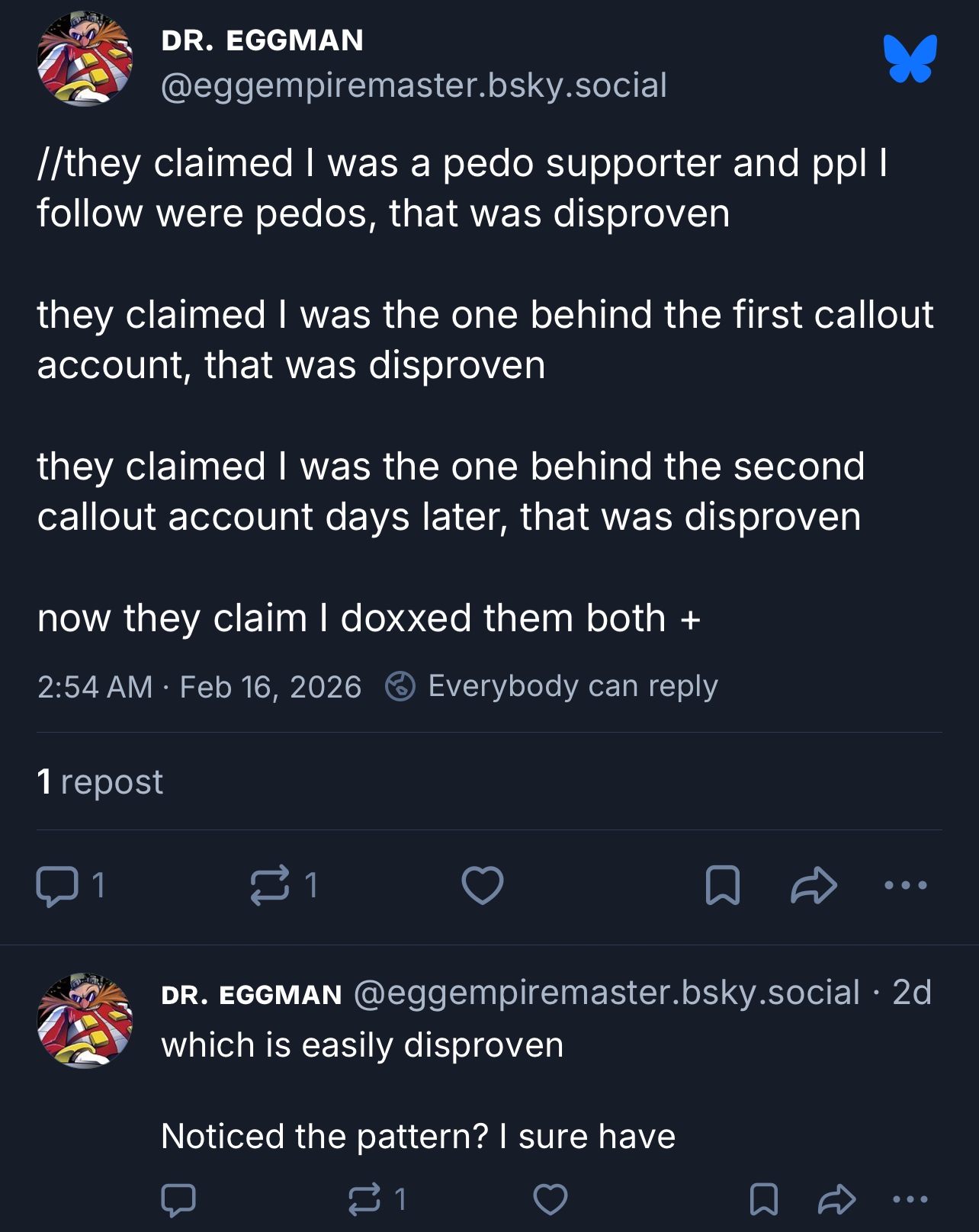
Task: Like the 'Noticed the pattern' reply
Action: coord(550,1199)
